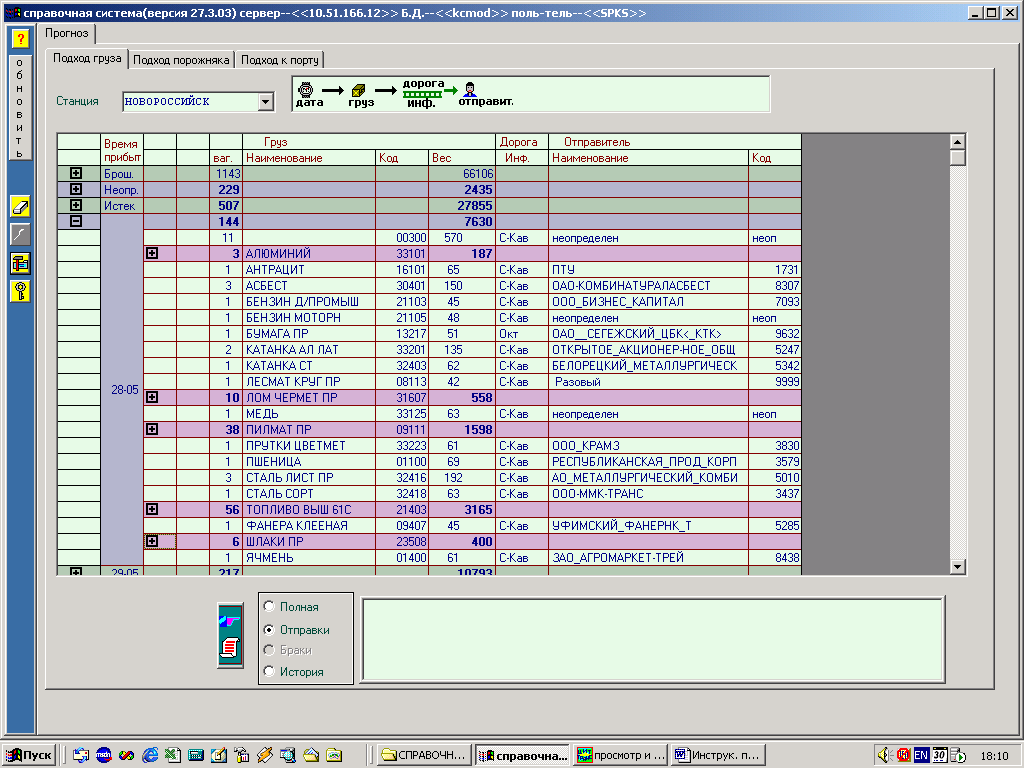Select the 'Браки' radio option
Image resolution: width=1024 pixels, height=768 pixels.
point(268,650)
